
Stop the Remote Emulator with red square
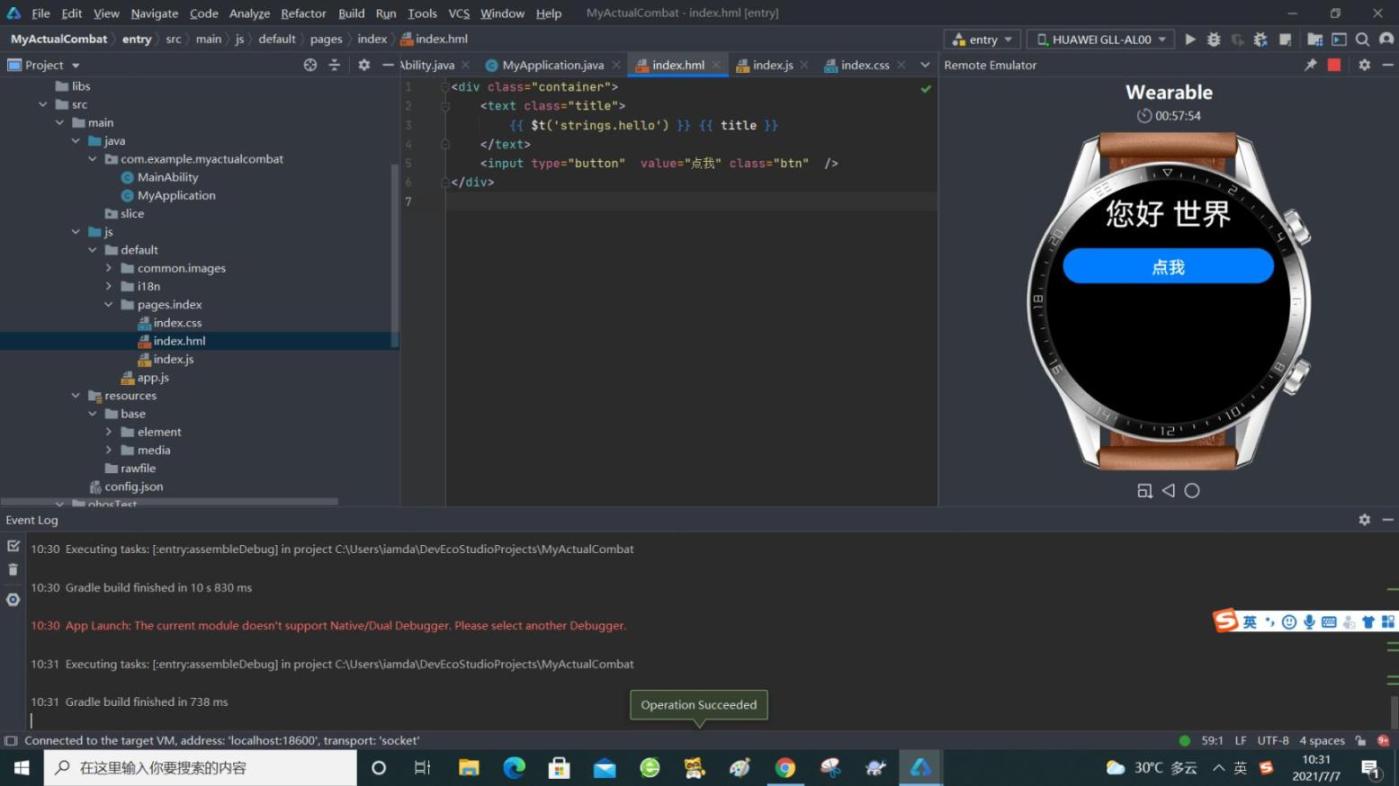tap(1334, 65)
